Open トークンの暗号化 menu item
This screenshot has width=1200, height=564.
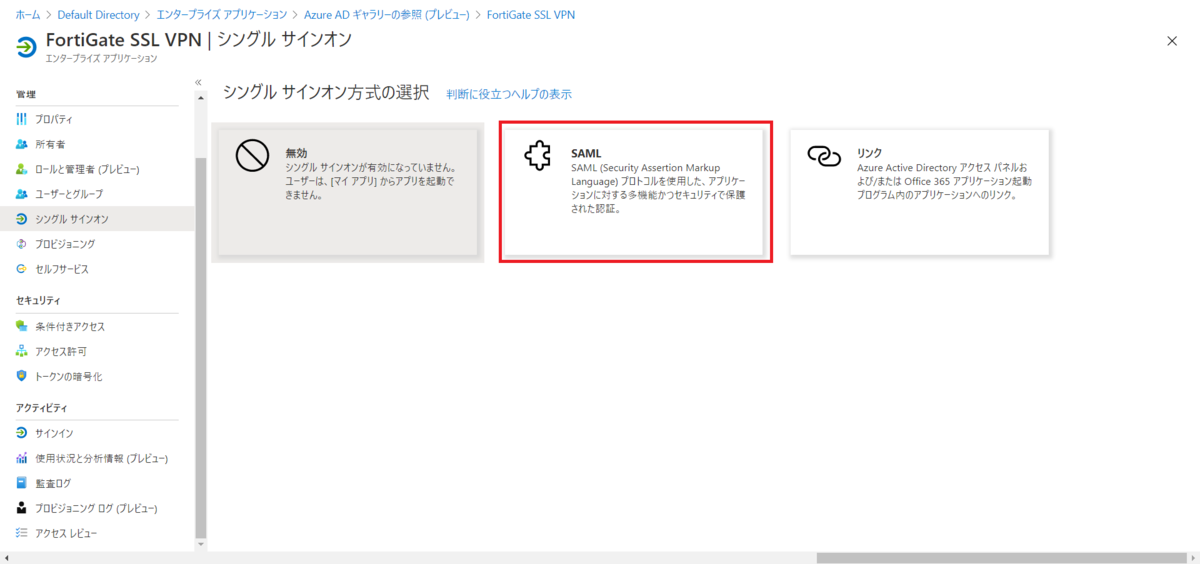point(97,376)
